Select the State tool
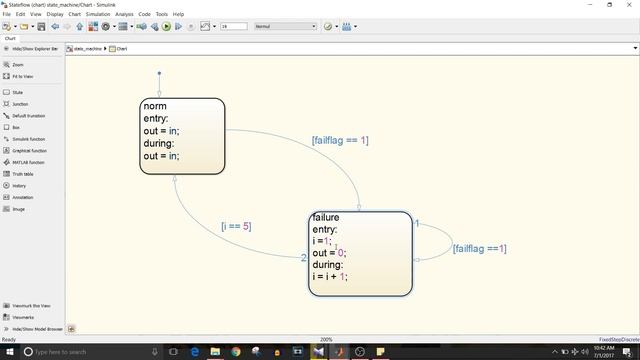640x360 pixels. pos(13,92)
